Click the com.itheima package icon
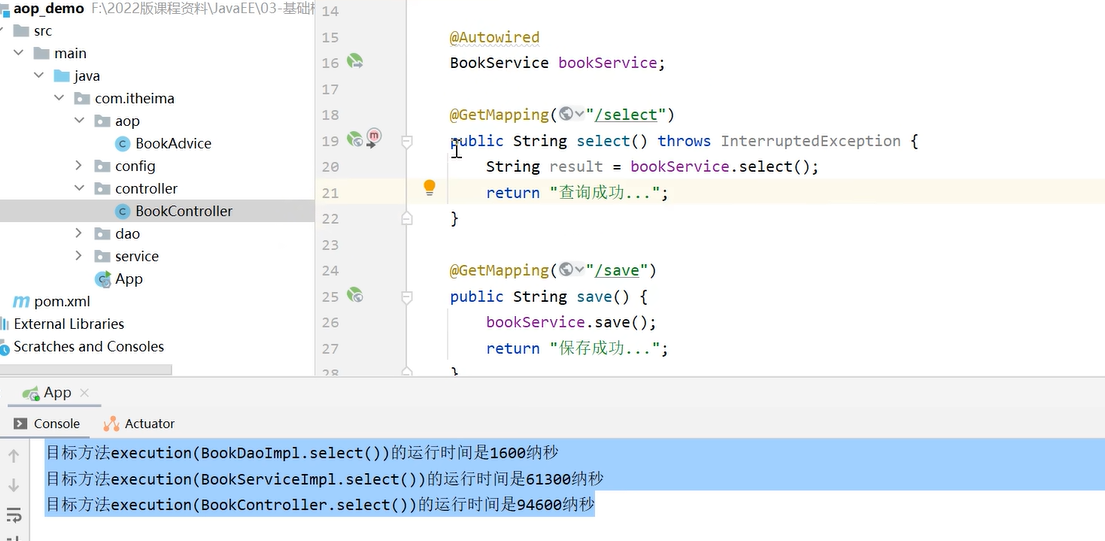This screenshot has width=1105, height=541. [82, 99]
